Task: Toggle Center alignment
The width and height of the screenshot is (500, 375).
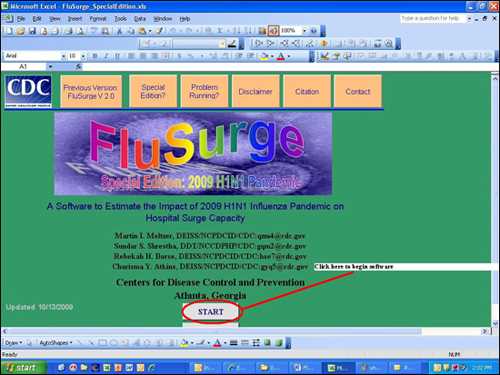Action: [143, 56]
